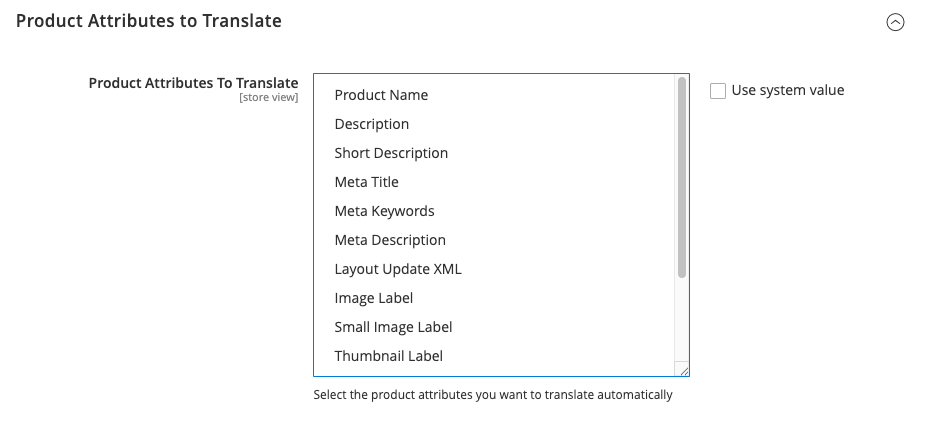The width and height of the screenshot is (926, 425).
Task: Click the store view scope label
Action: click(268, 98)
